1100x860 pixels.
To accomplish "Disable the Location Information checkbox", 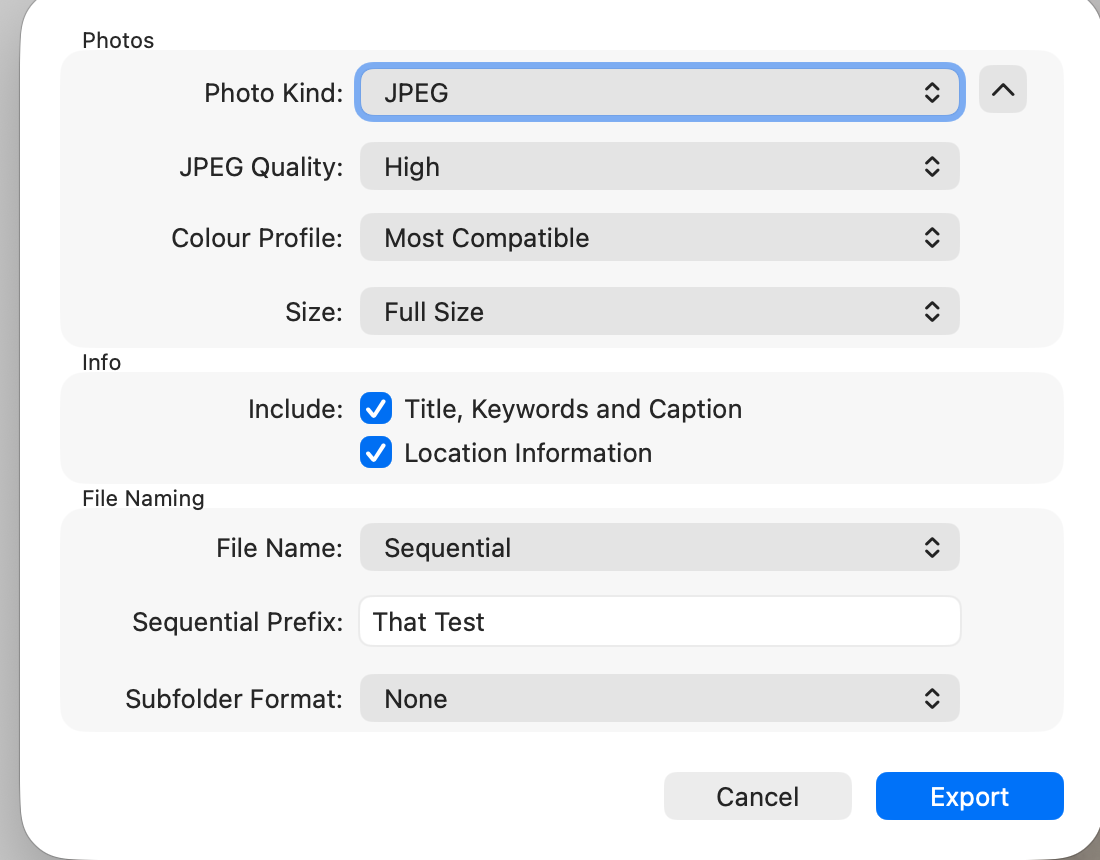I will pos(376,453).
